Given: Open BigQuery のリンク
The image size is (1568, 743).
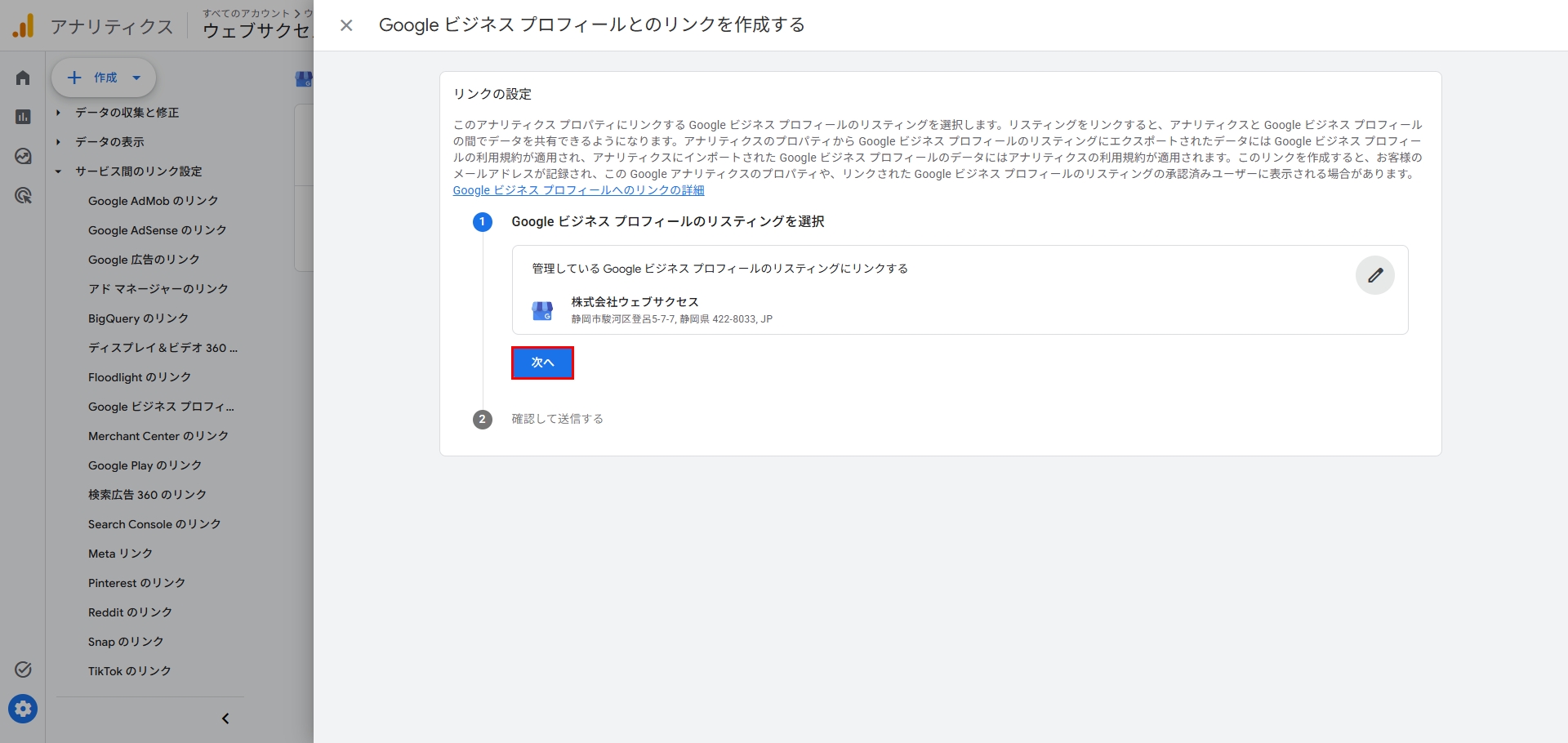Looking at the screenshot, I should click(x=138, y=318).
